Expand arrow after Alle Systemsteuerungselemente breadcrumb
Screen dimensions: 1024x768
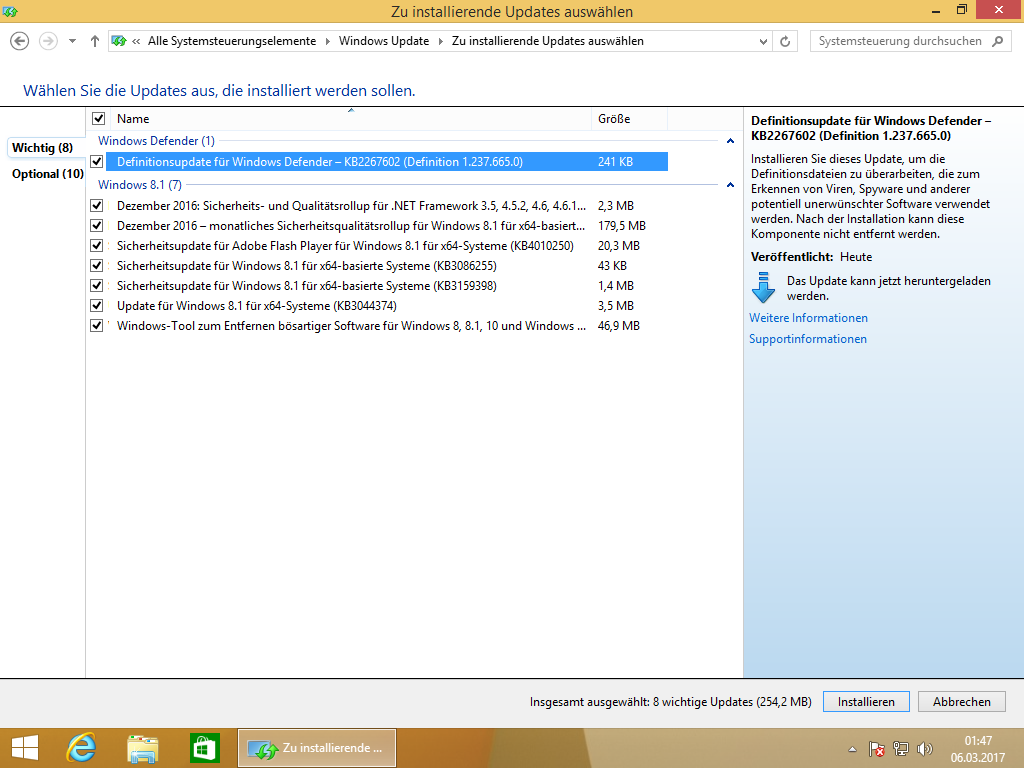pyautogui.click(x=328, y=41)
